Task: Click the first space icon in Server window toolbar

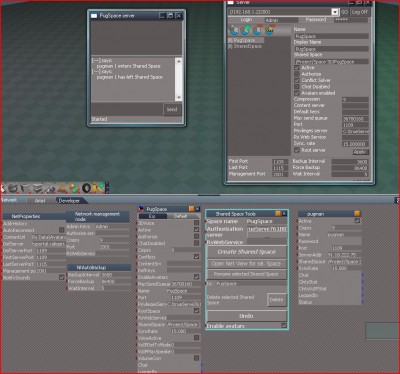Action: (234, 30)
